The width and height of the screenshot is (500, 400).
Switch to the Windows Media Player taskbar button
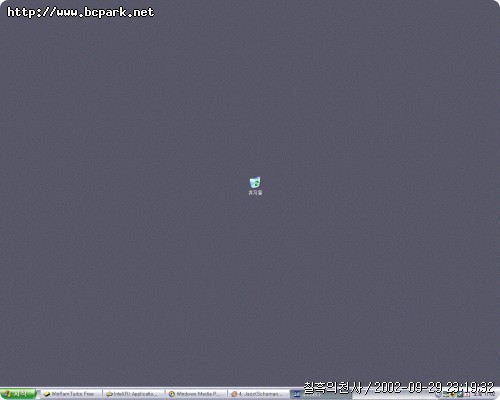coord(196,394)
